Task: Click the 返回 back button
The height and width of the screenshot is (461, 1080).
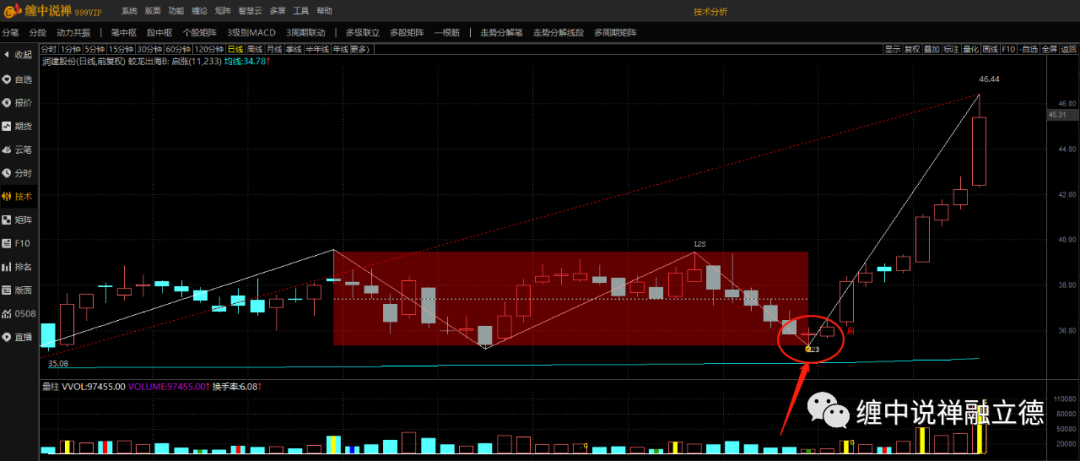Action: (1069, 49)
